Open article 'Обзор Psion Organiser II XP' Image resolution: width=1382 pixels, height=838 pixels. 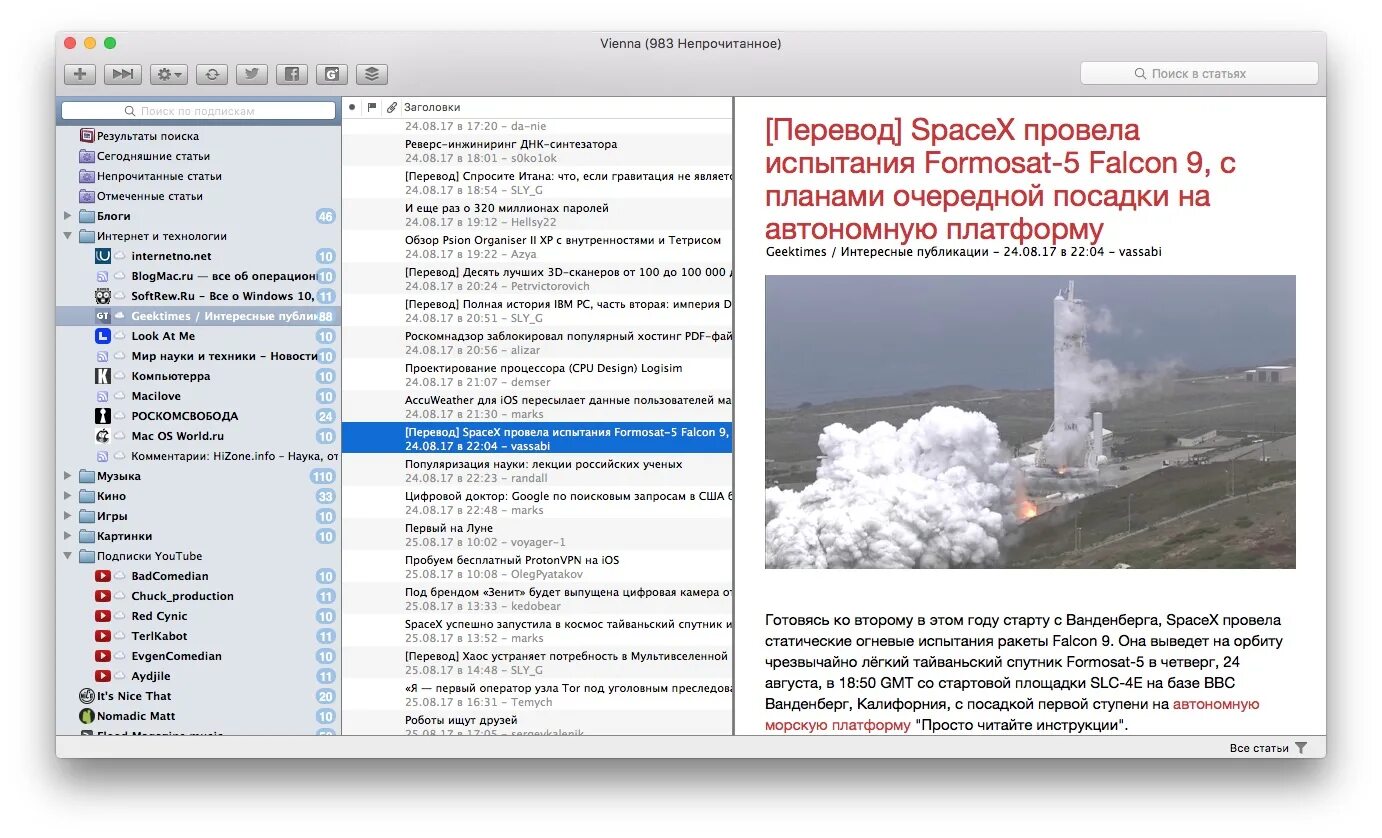538,247
